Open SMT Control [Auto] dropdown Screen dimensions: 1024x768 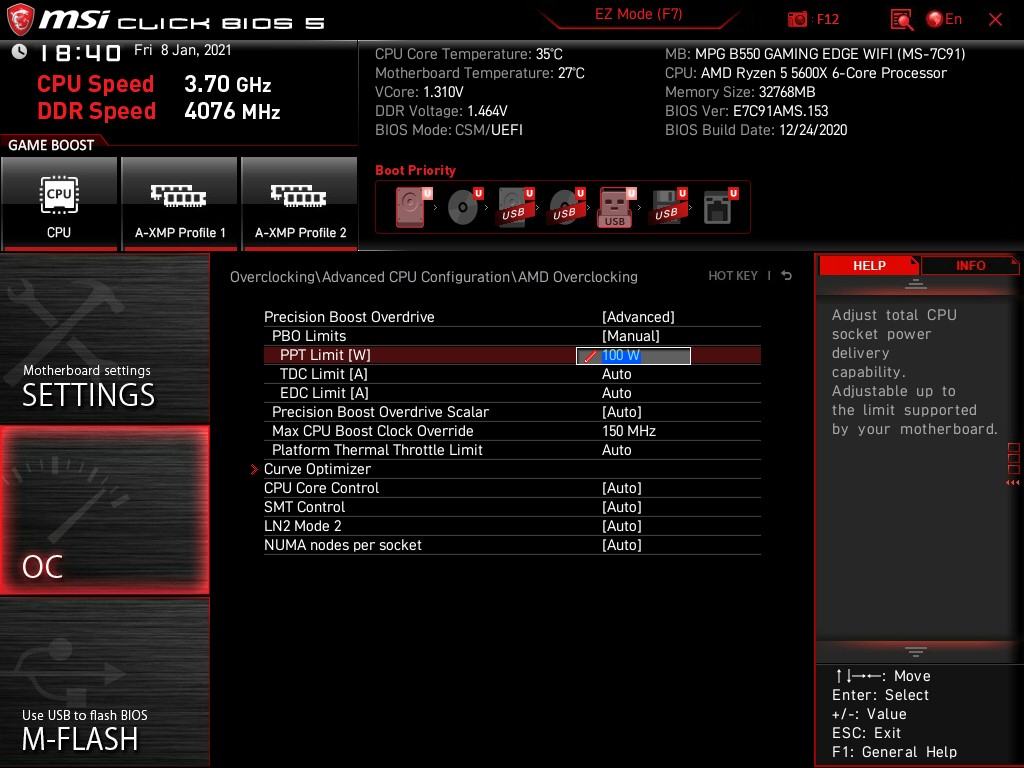622,507
